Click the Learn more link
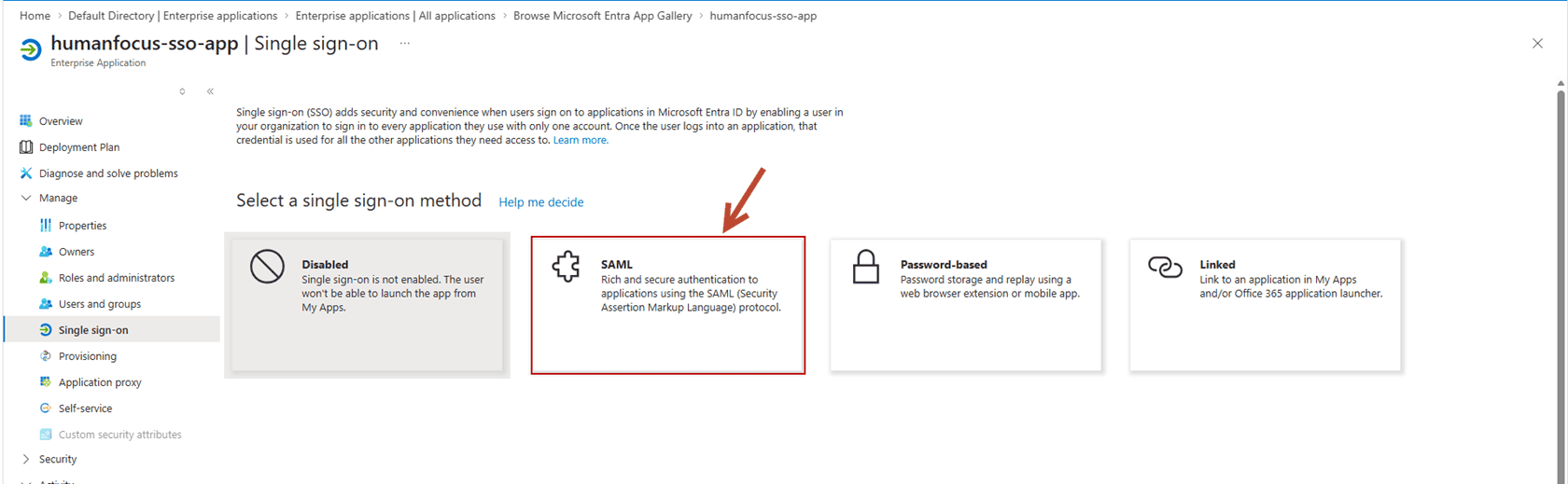 (581, 140)
